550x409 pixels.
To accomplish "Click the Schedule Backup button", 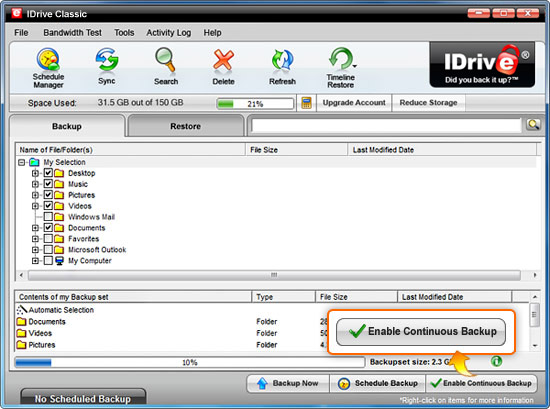I will point(378,383).
